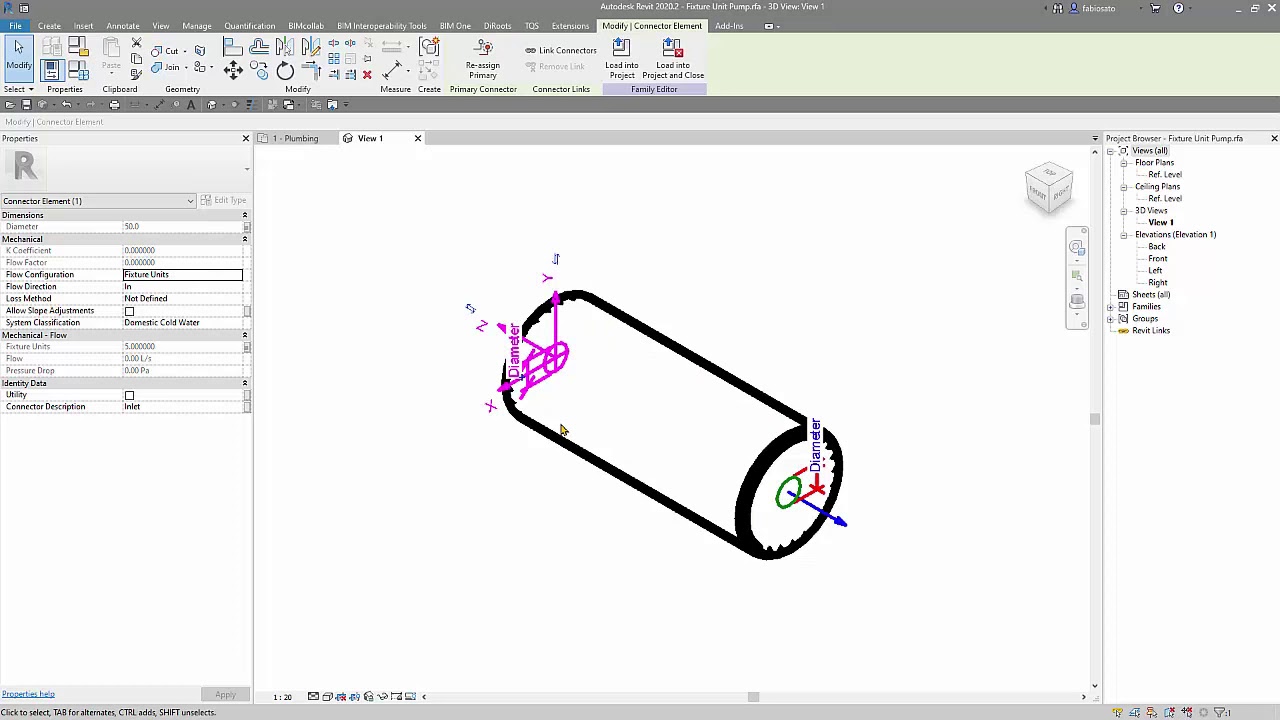Collapse the Views (all) tree node
The height and width of the screenshot is (720, 1280).
click(1111, 151)
